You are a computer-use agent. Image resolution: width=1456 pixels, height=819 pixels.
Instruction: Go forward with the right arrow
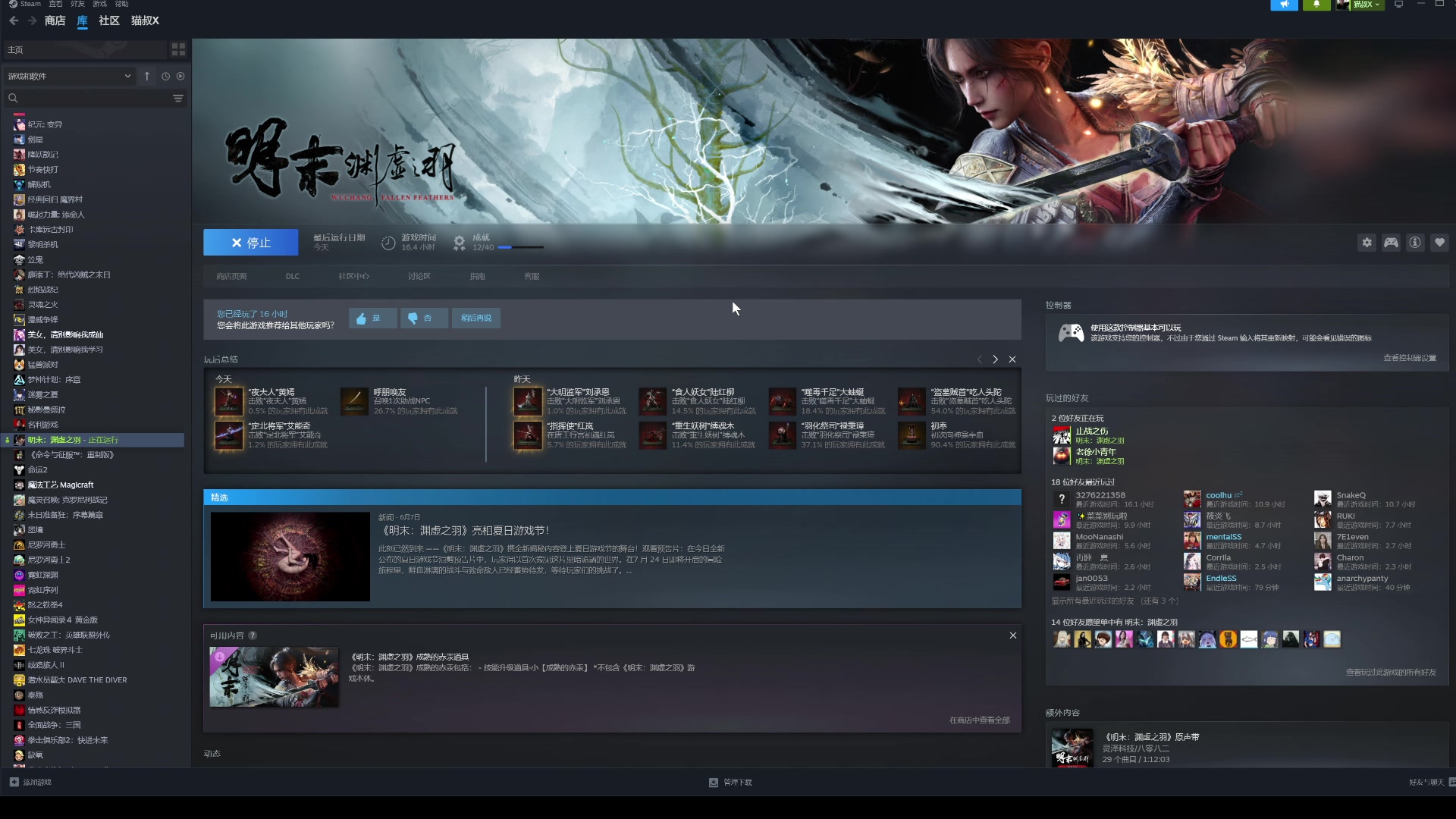tap(32, 20)
